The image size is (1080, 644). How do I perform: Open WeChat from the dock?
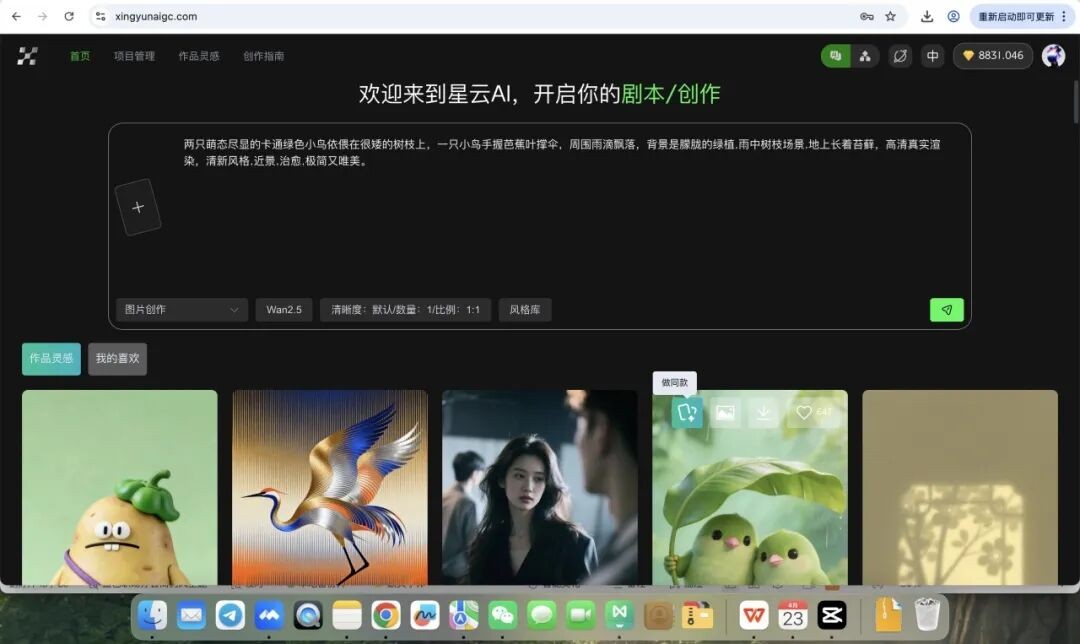(x=503, y=614)
